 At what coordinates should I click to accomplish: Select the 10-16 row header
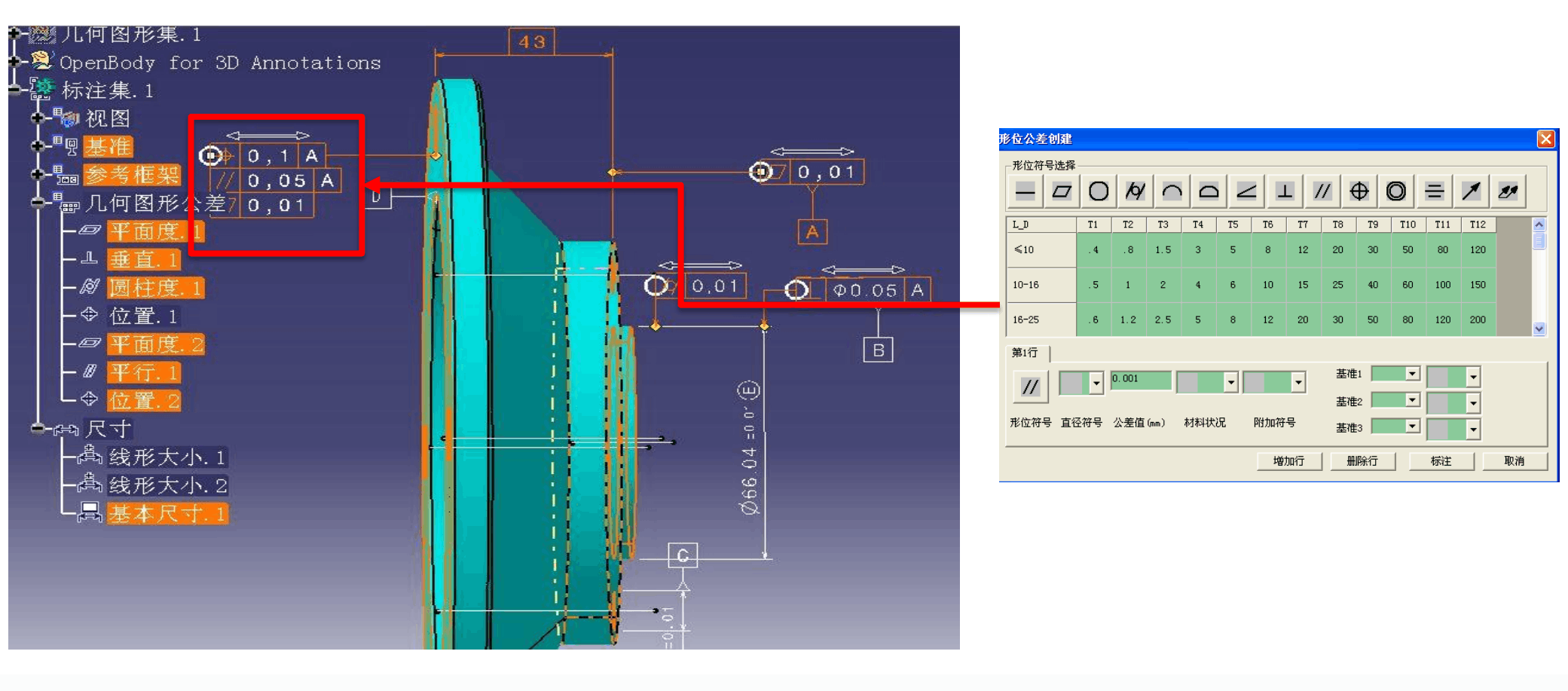[x=1041, y=285]
